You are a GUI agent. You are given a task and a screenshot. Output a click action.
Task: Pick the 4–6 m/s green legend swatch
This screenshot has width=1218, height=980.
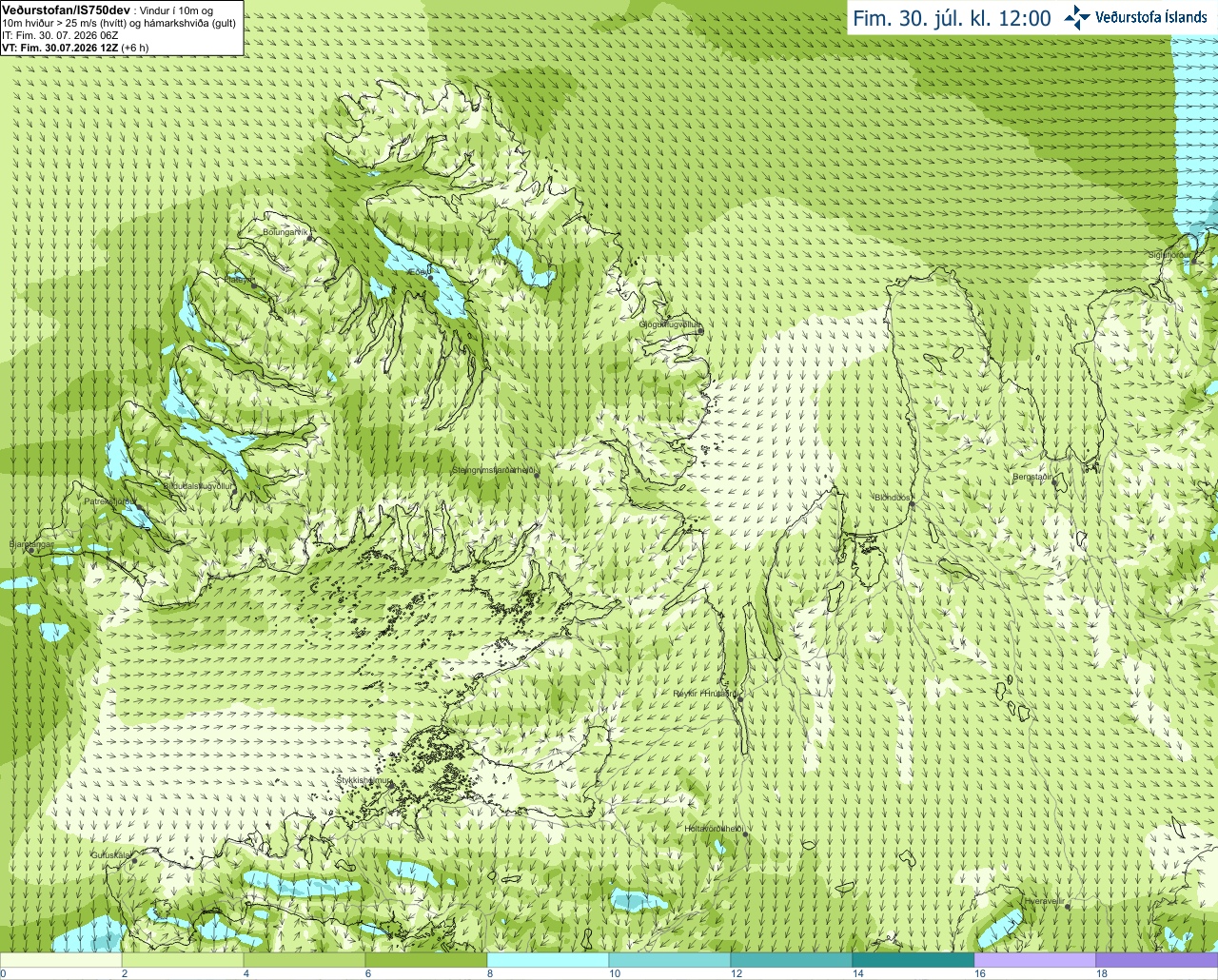304,960
